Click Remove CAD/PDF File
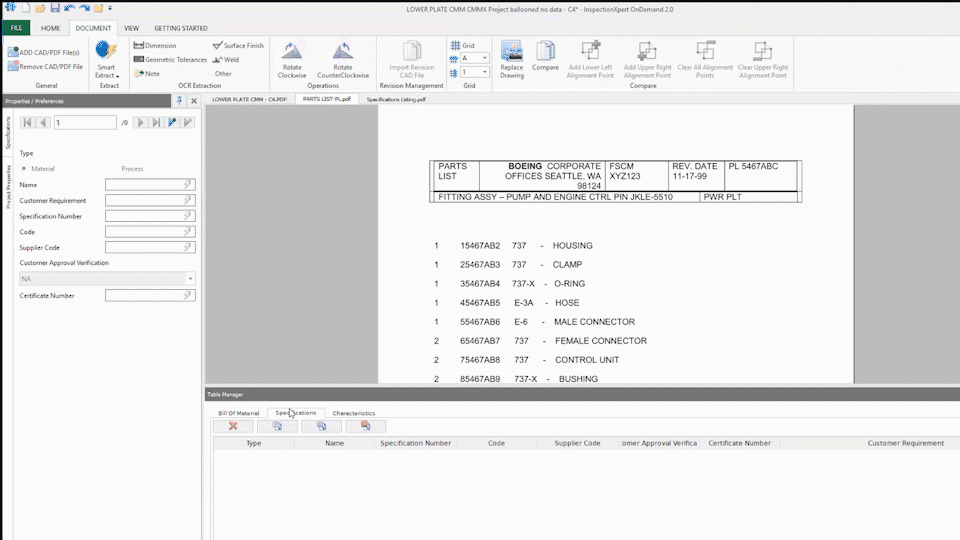Image resolution: width=960 pixels, height=540 pixels. (x=45, y=66)
